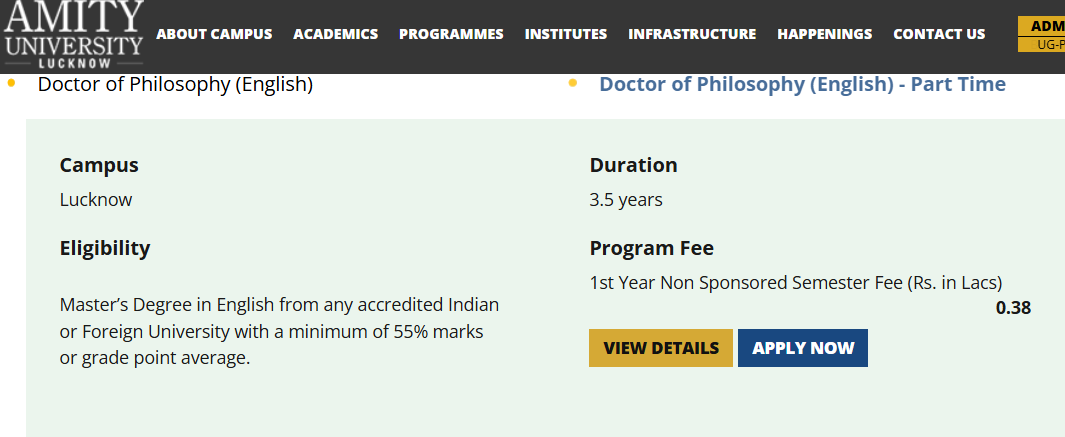Click the 3.5 years duration text
This screenshot has height=437, width=1065.
[x=626, y=200]
